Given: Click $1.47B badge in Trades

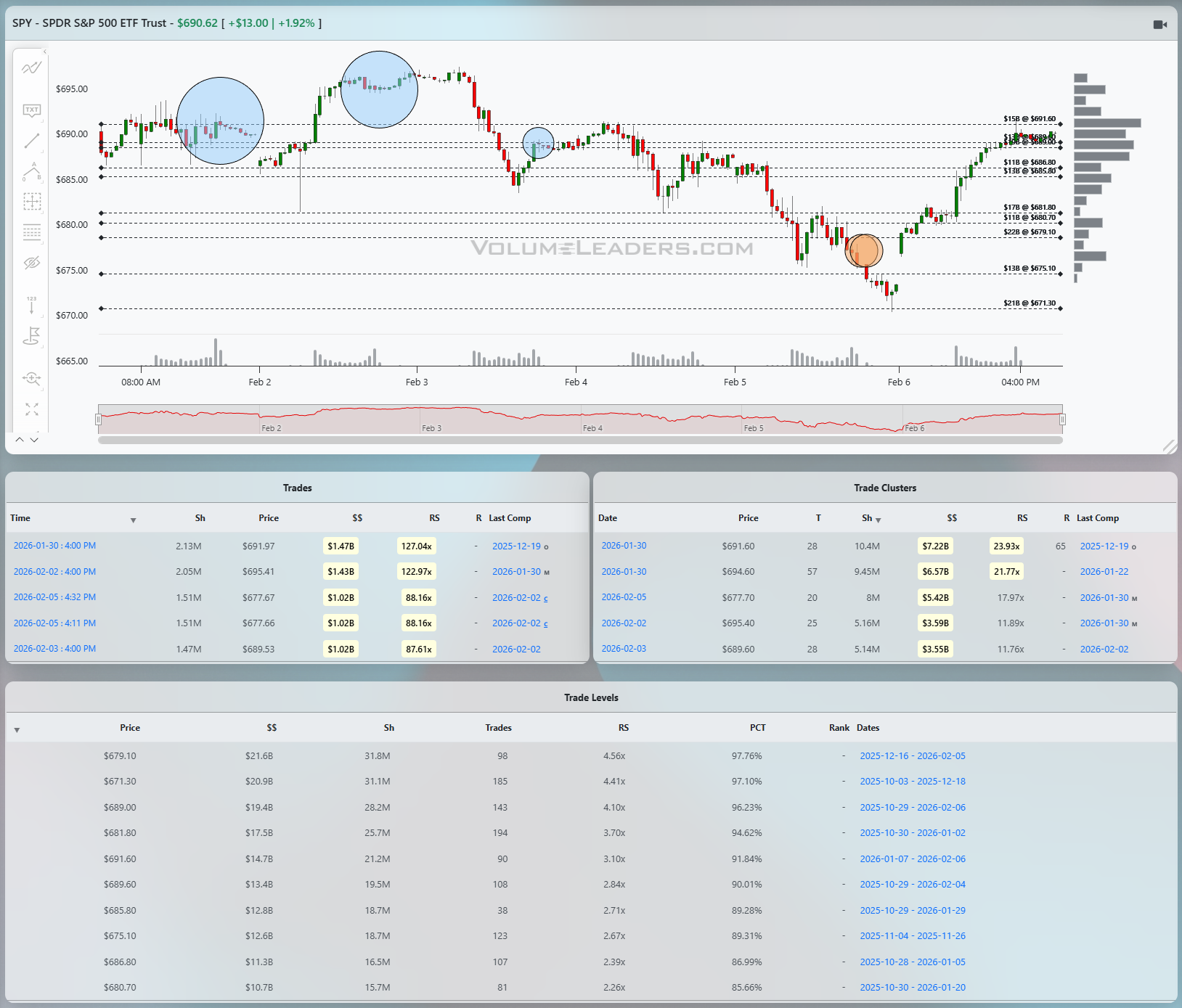Looking at the screenshot, I should point(341,546).
